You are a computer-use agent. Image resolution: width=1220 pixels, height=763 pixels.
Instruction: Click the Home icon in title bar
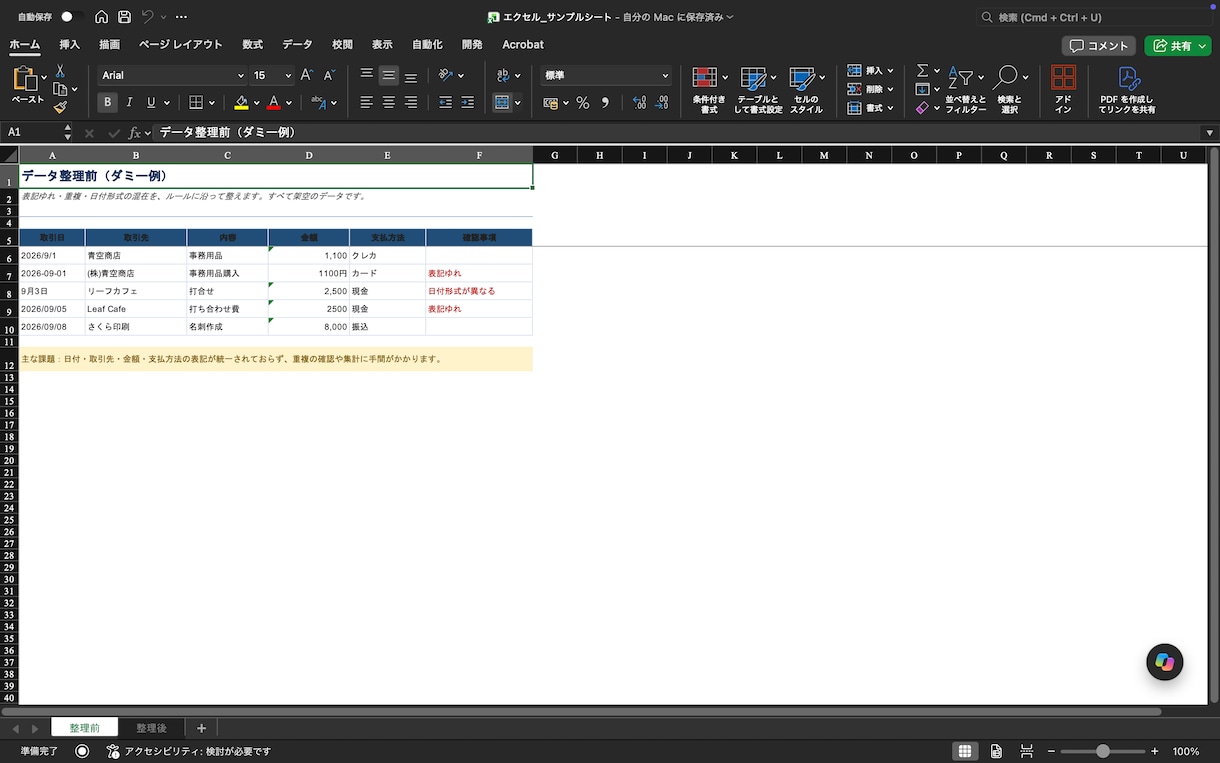[x=101, y=17]
